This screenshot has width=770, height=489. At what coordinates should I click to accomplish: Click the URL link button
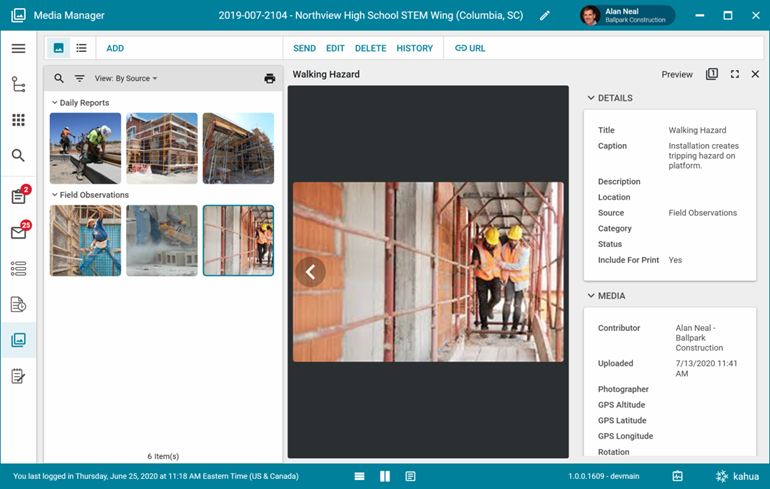pos(468,48)
